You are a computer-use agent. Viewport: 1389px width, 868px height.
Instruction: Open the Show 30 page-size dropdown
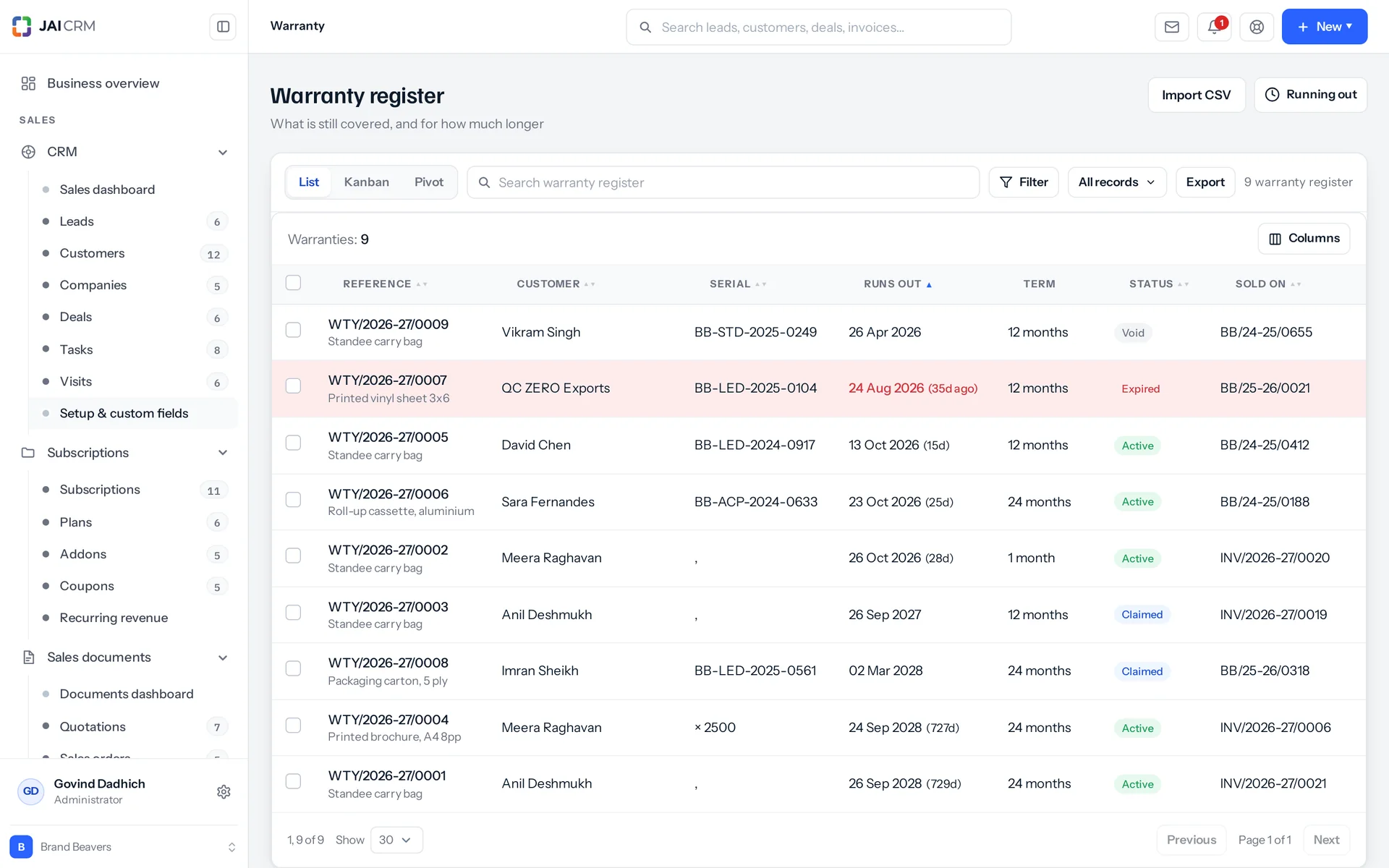(x=396, y=840)
